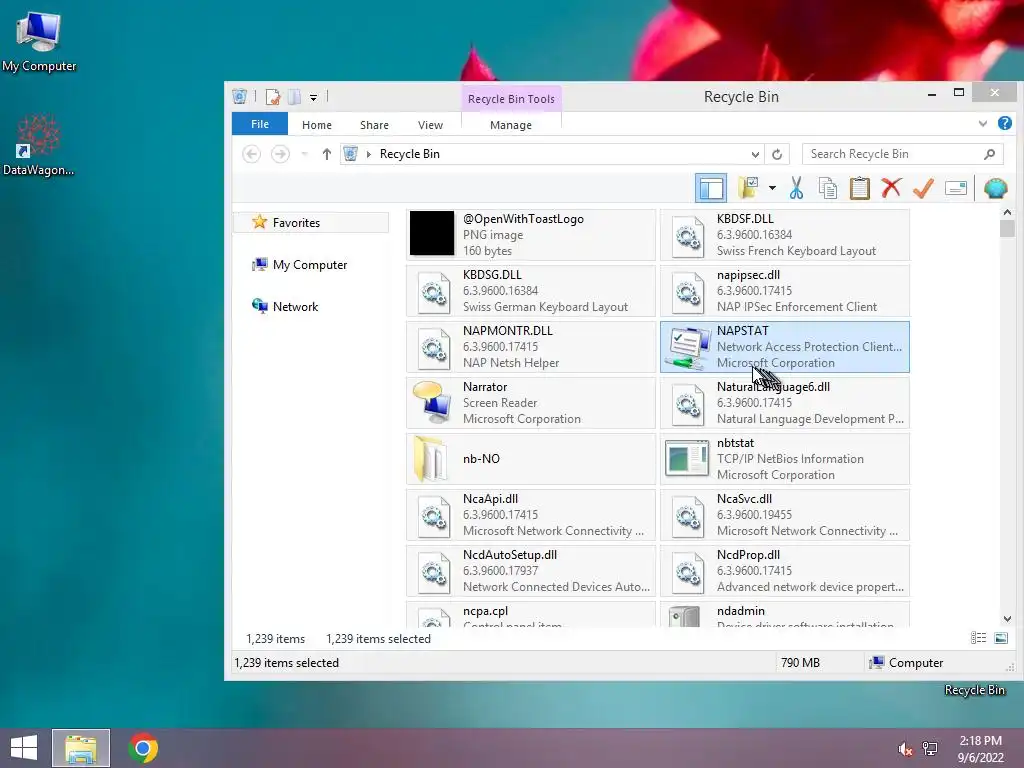Open the dropdown arrow beside folder options icon
The height and width of the screenshot is (768, 1024).
(x=772, y=188)
